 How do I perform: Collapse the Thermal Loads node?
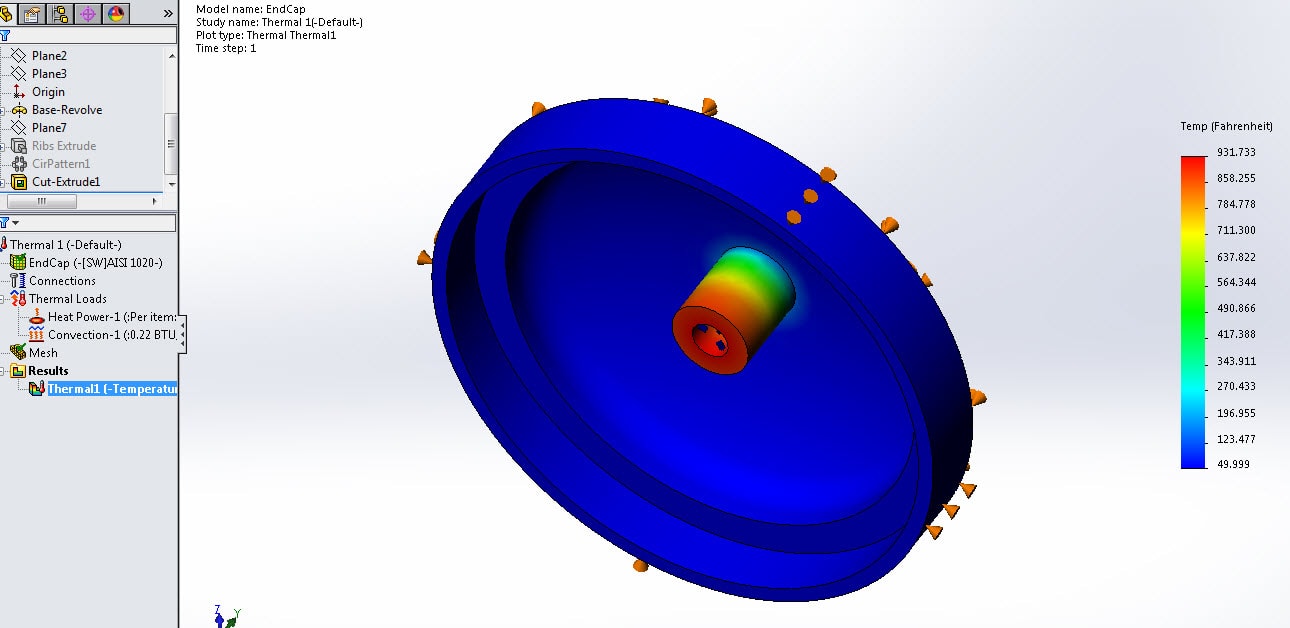click(x=3, y=299)
